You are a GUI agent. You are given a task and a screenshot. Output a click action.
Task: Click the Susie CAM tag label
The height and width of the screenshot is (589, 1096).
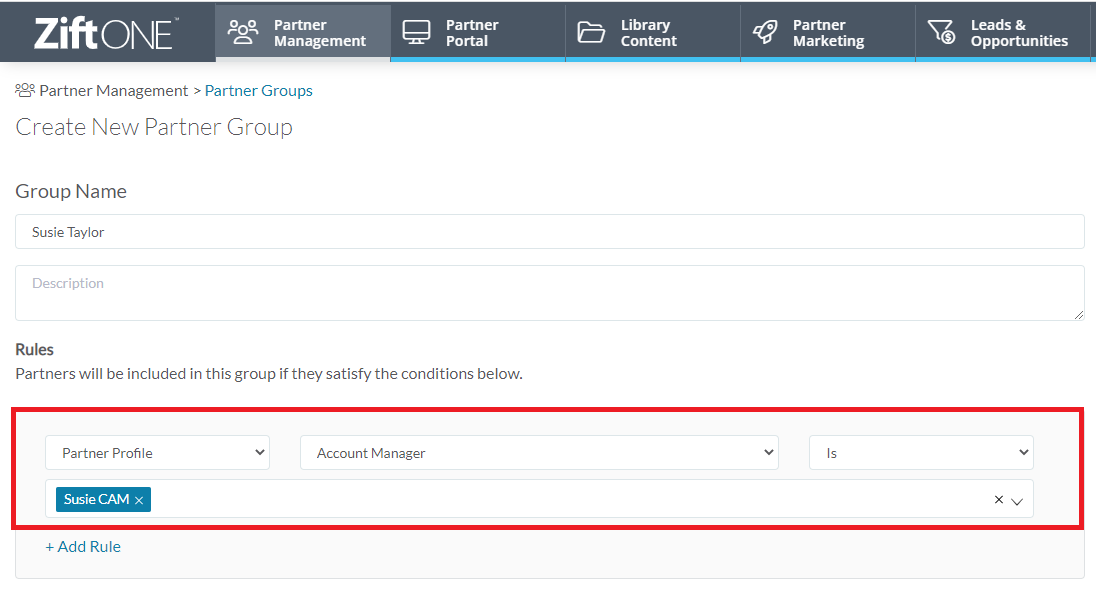[96, 500]
